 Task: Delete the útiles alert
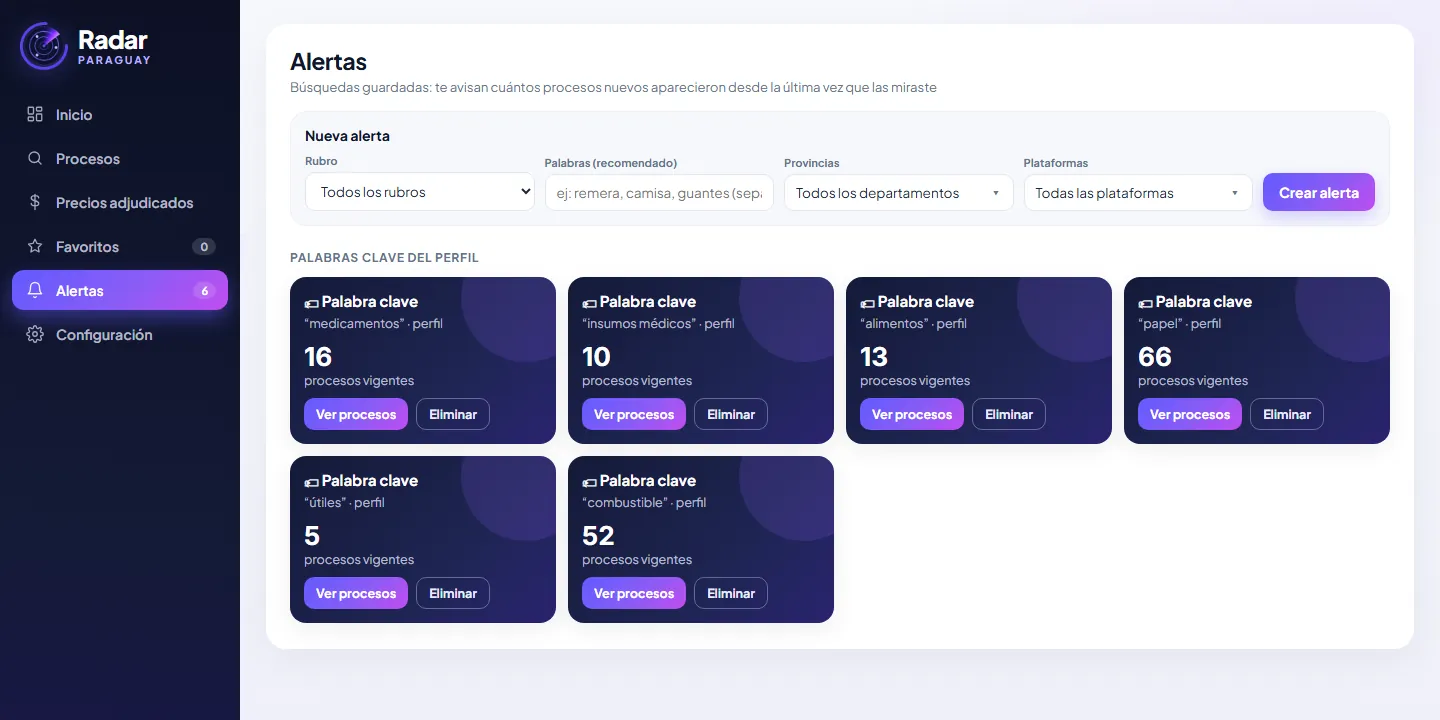coord(453,593)
